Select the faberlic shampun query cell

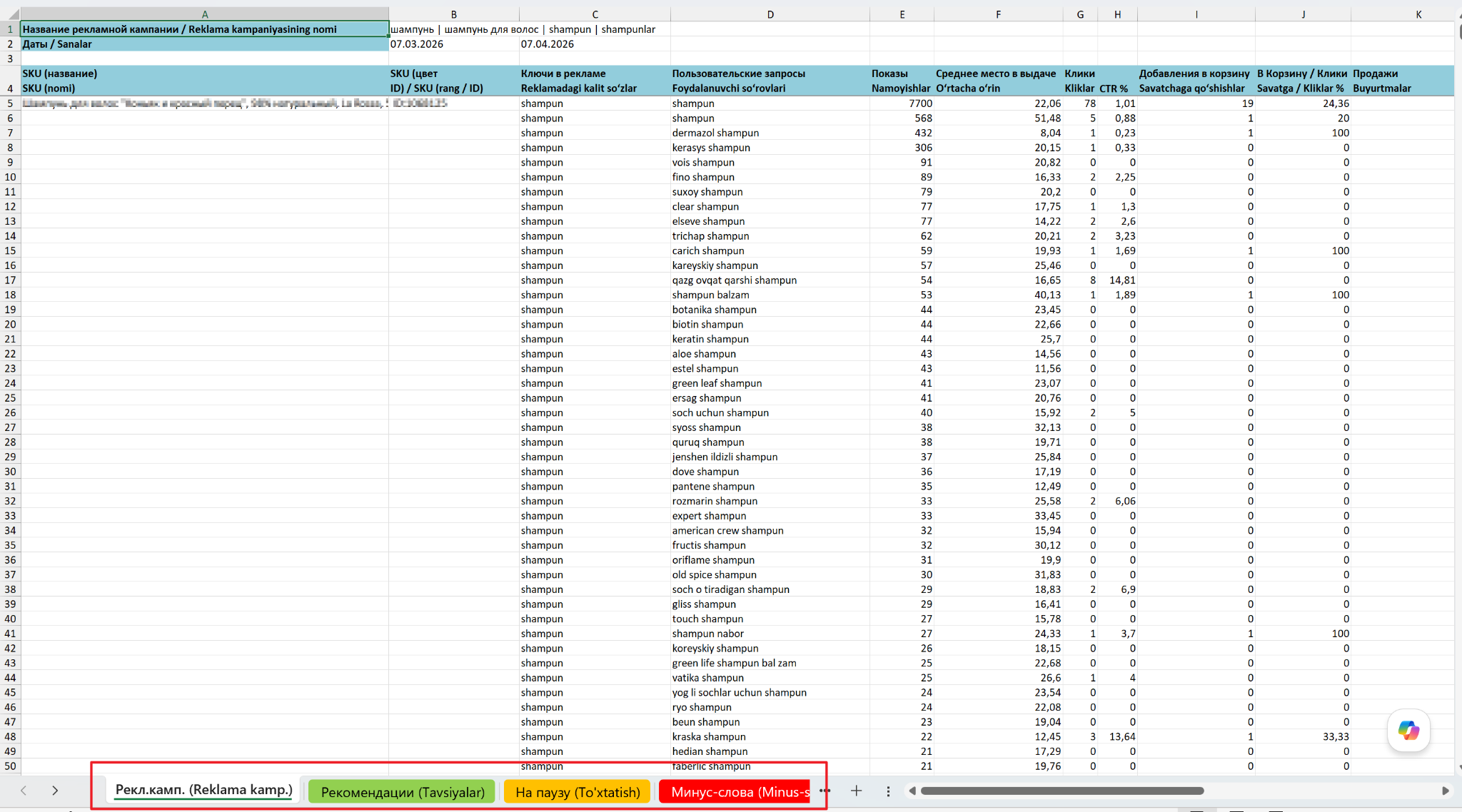[770, 766]
